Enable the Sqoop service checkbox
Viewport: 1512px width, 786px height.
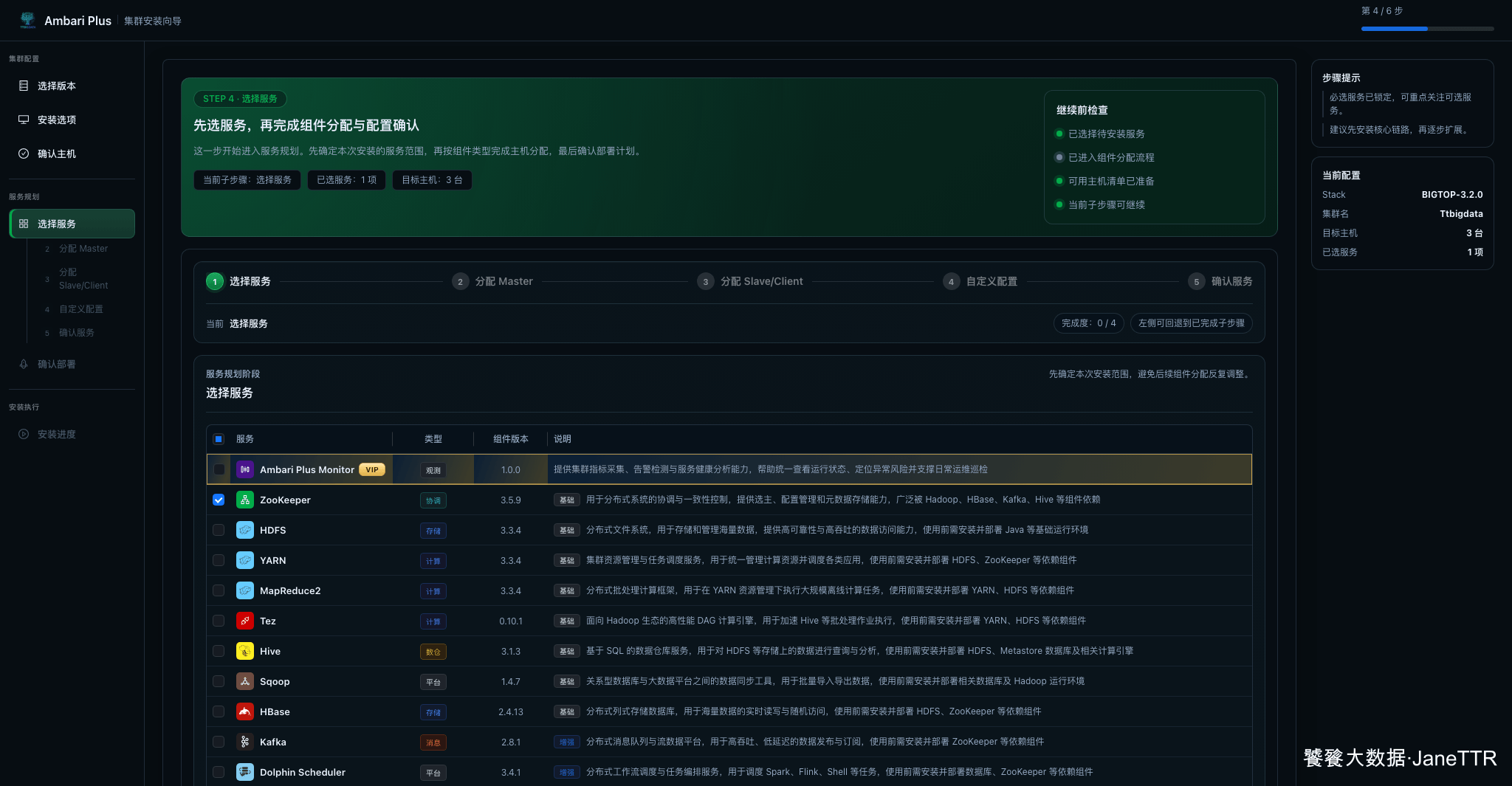[219, 681]
